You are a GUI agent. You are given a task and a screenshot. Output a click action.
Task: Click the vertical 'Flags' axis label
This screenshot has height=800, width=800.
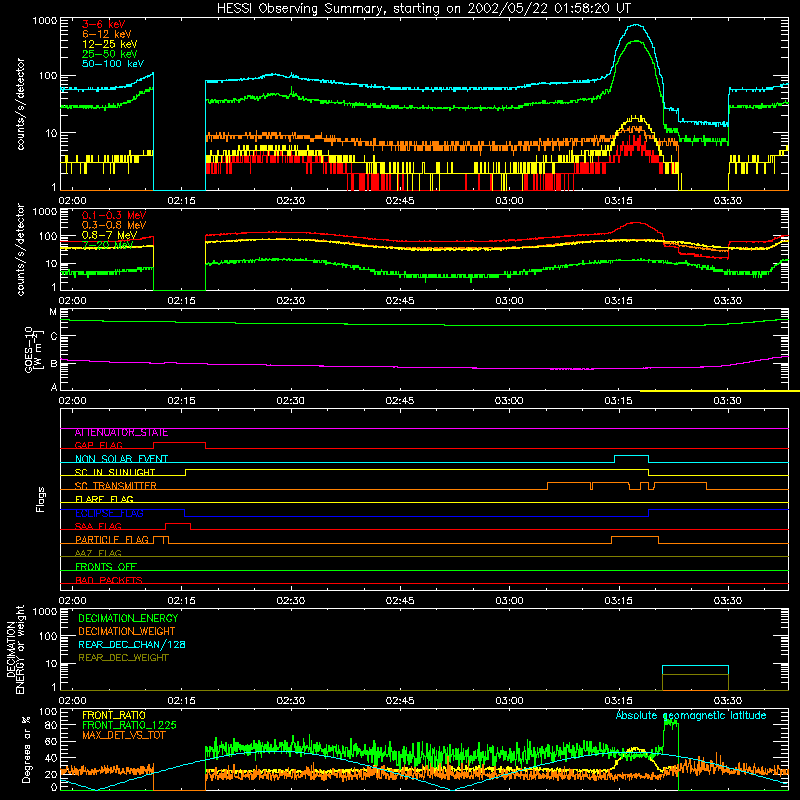tap(41, 499)
